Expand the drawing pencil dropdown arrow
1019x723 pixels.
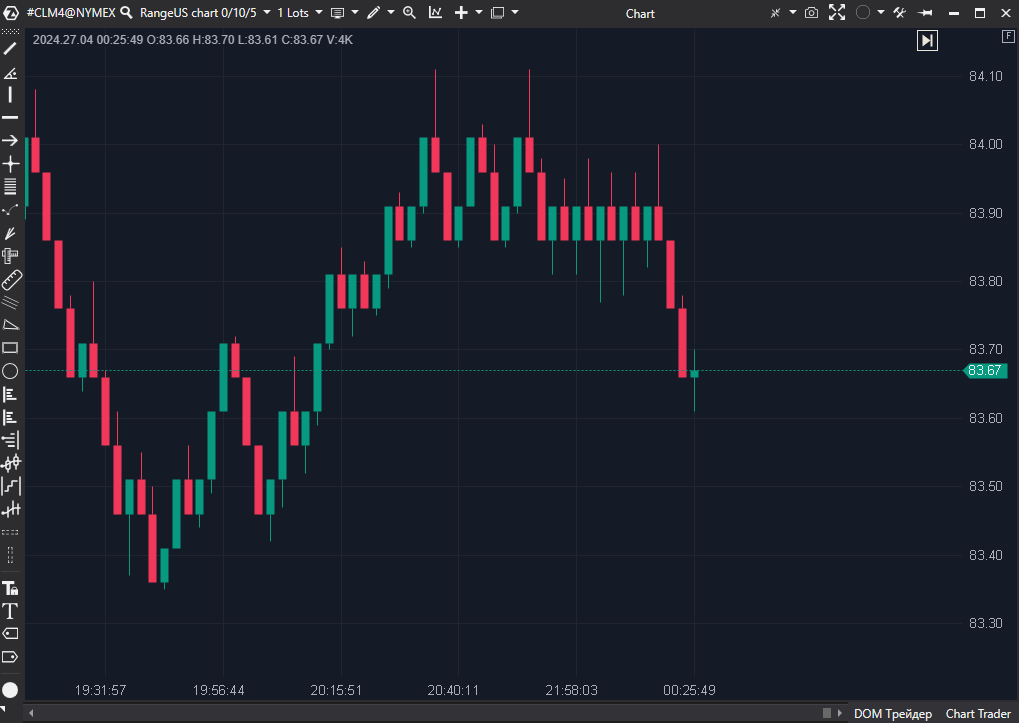[389, 12]
